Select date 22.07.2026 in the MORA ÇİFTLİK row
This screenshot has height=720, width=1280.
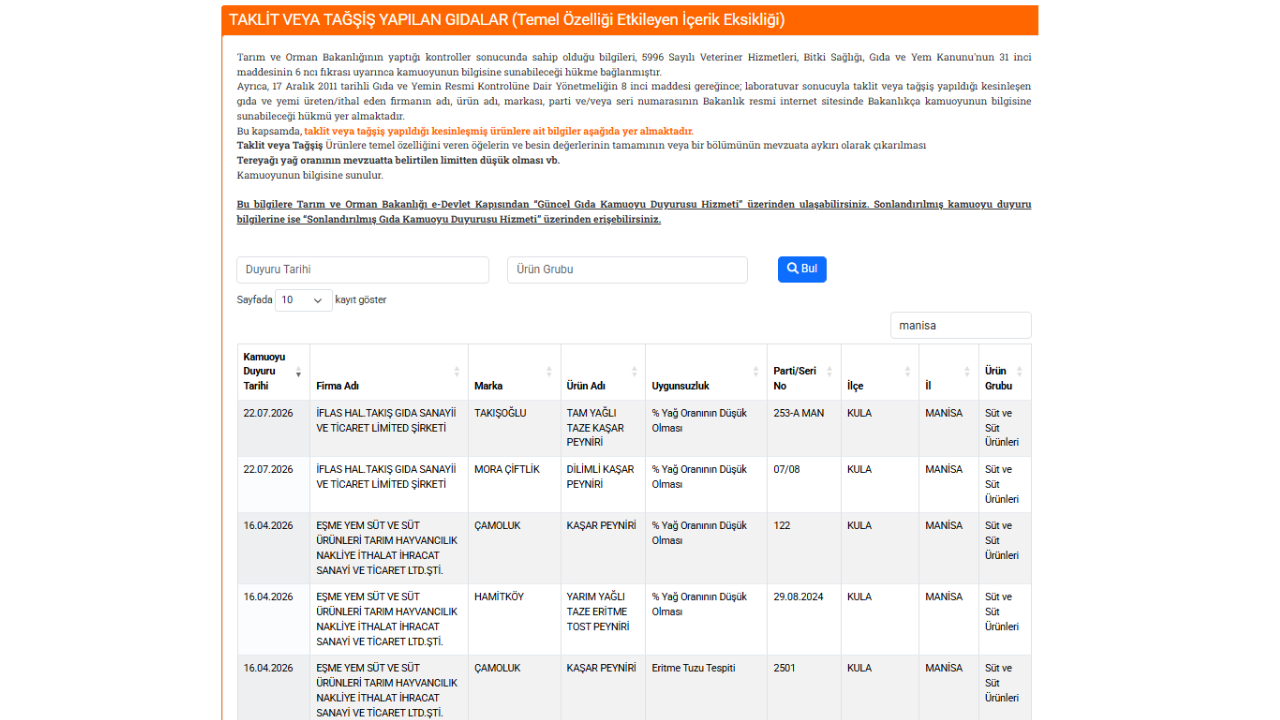tap(268, 469)
